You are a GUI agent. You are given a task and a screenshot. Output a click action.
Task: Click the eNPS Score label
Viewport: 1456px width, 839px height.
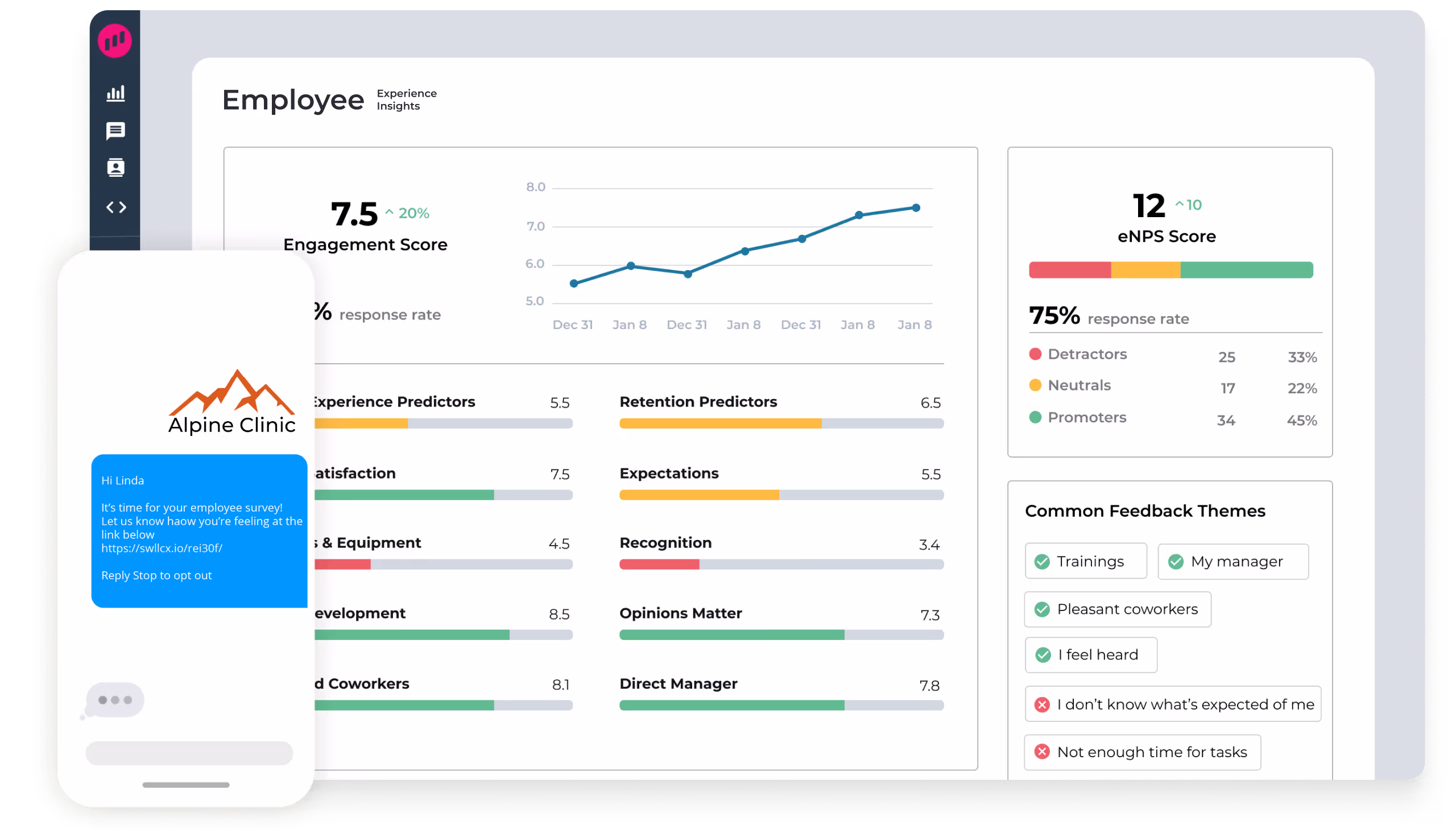tap(1167, 236)
